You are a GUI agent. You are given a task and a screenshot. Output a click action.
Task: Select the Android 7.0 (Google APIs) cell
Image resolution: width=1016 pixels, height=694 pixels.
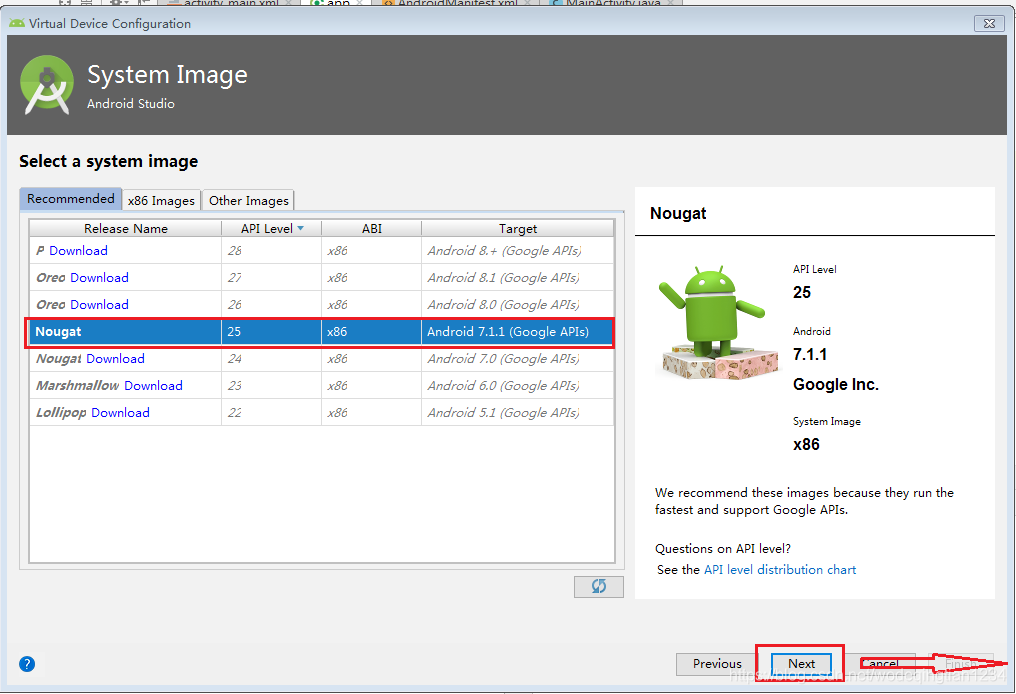coord(518,358)
